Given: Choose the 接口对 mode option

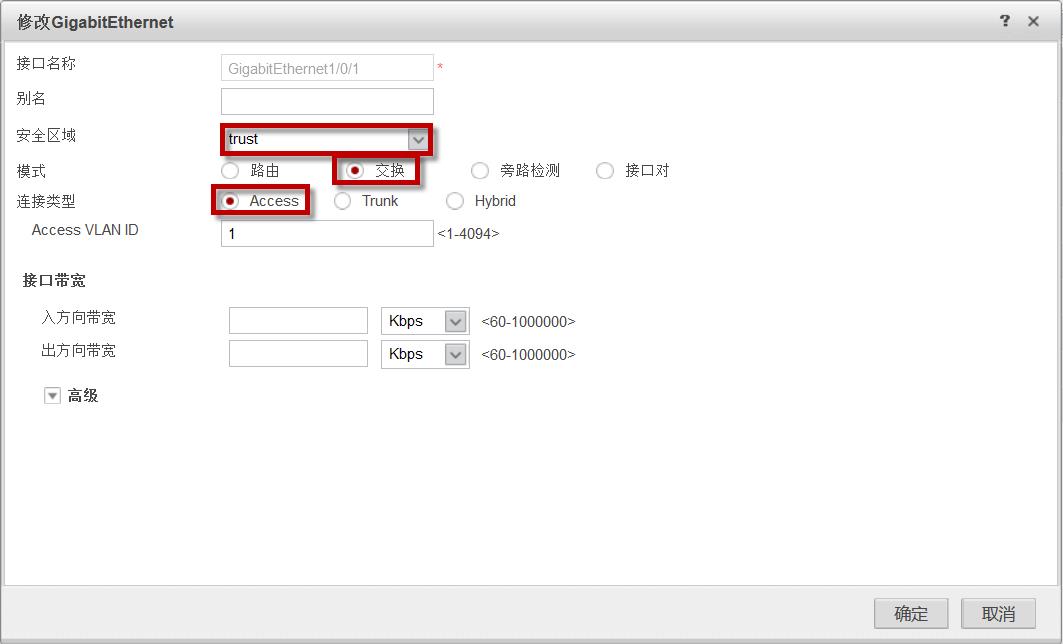Looking at the screenshot, I should point(605,170).
